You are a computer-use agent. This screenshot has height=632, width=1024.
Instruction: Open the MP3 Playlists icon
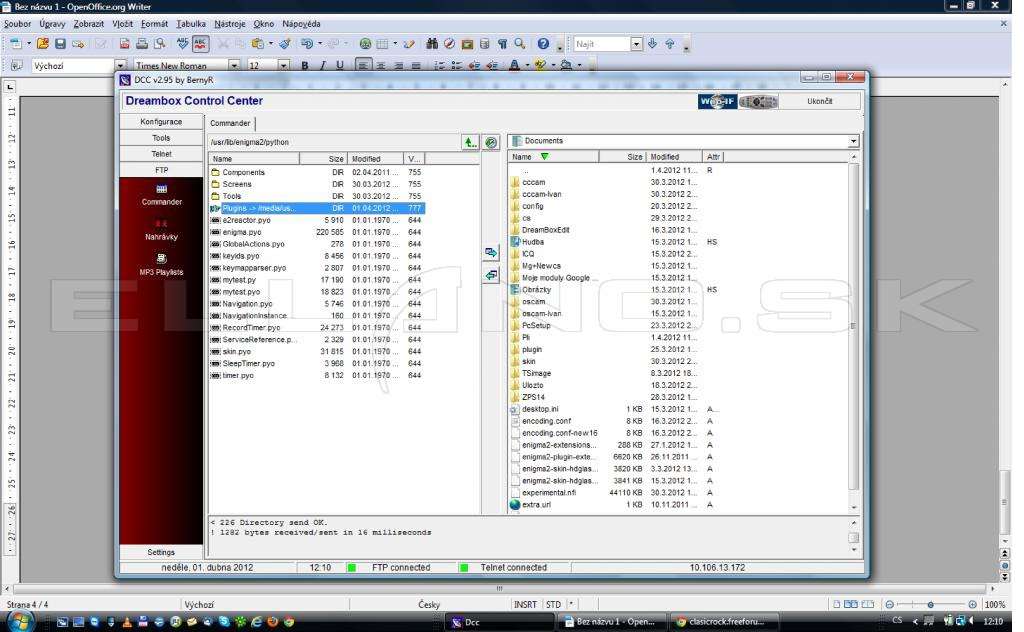[161, 264]
